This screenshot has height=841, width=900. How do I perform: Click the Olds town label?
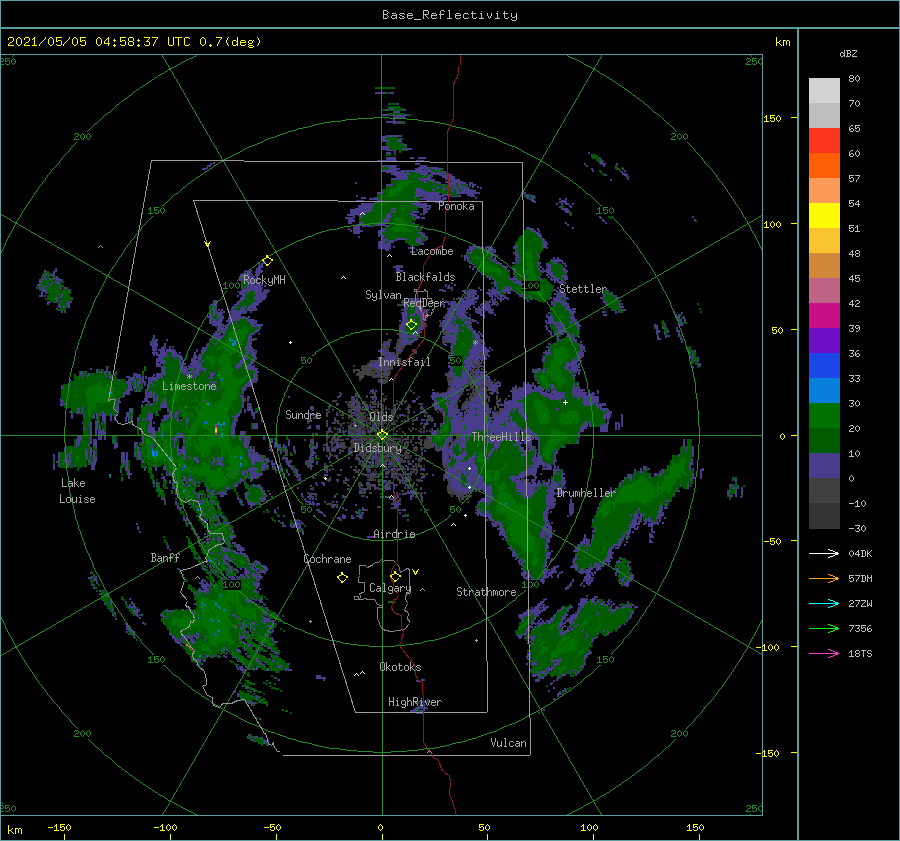[x=381, y=417]
